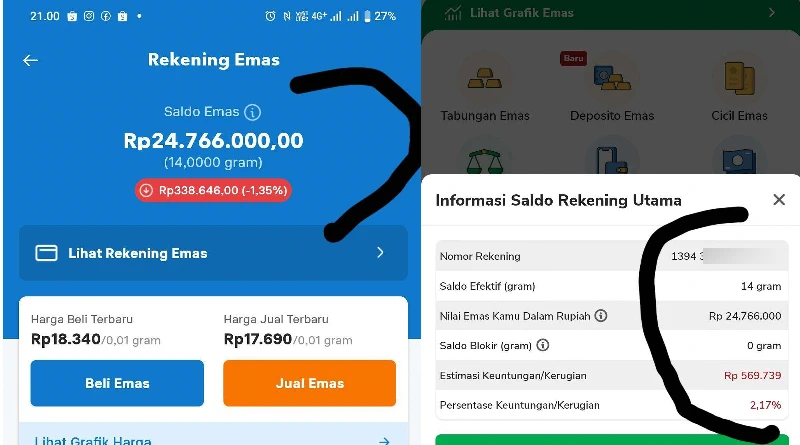Screen dimensions: 800x445
Task: Open Lihat Grafik Harga arrow
Action: pos(384,441)
